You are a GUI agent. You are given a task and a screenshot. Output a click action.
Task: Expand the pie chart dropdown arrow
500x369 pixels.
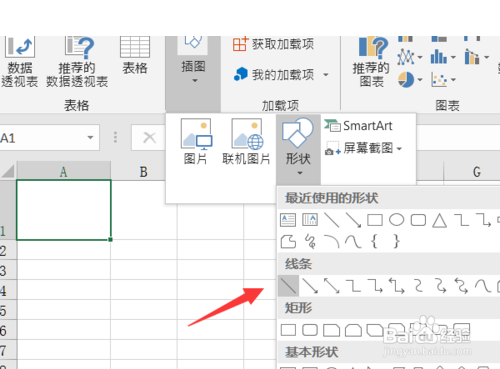pyautogui.click(x=420, y=80)
